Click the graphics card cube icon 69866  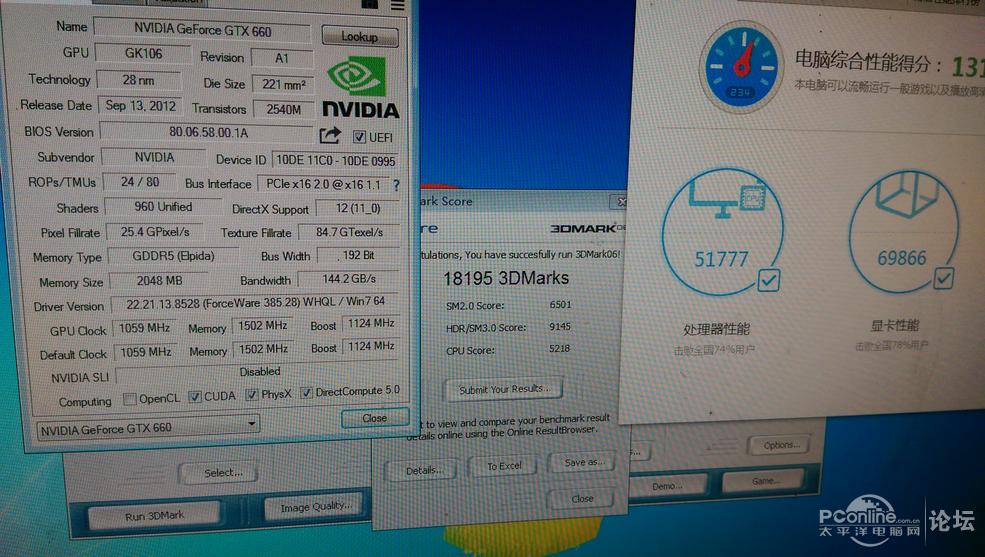pos(904,229)
